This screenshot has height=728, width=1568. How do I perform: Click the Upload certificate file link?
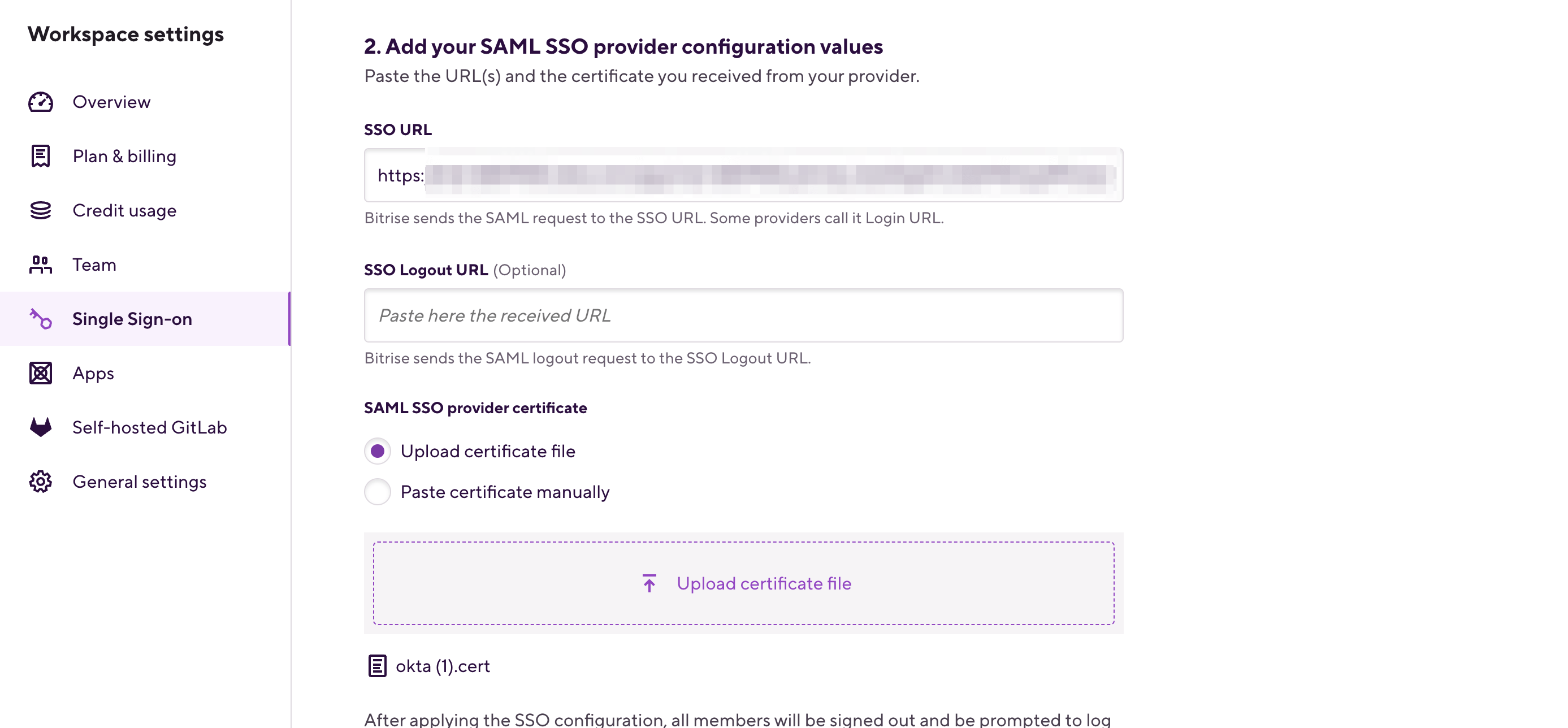tap(764, 583)
